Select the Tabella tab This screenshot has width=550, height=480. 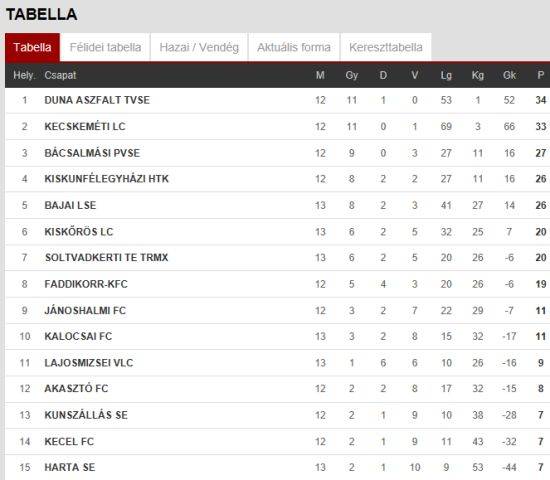click(x=32, y=47)
